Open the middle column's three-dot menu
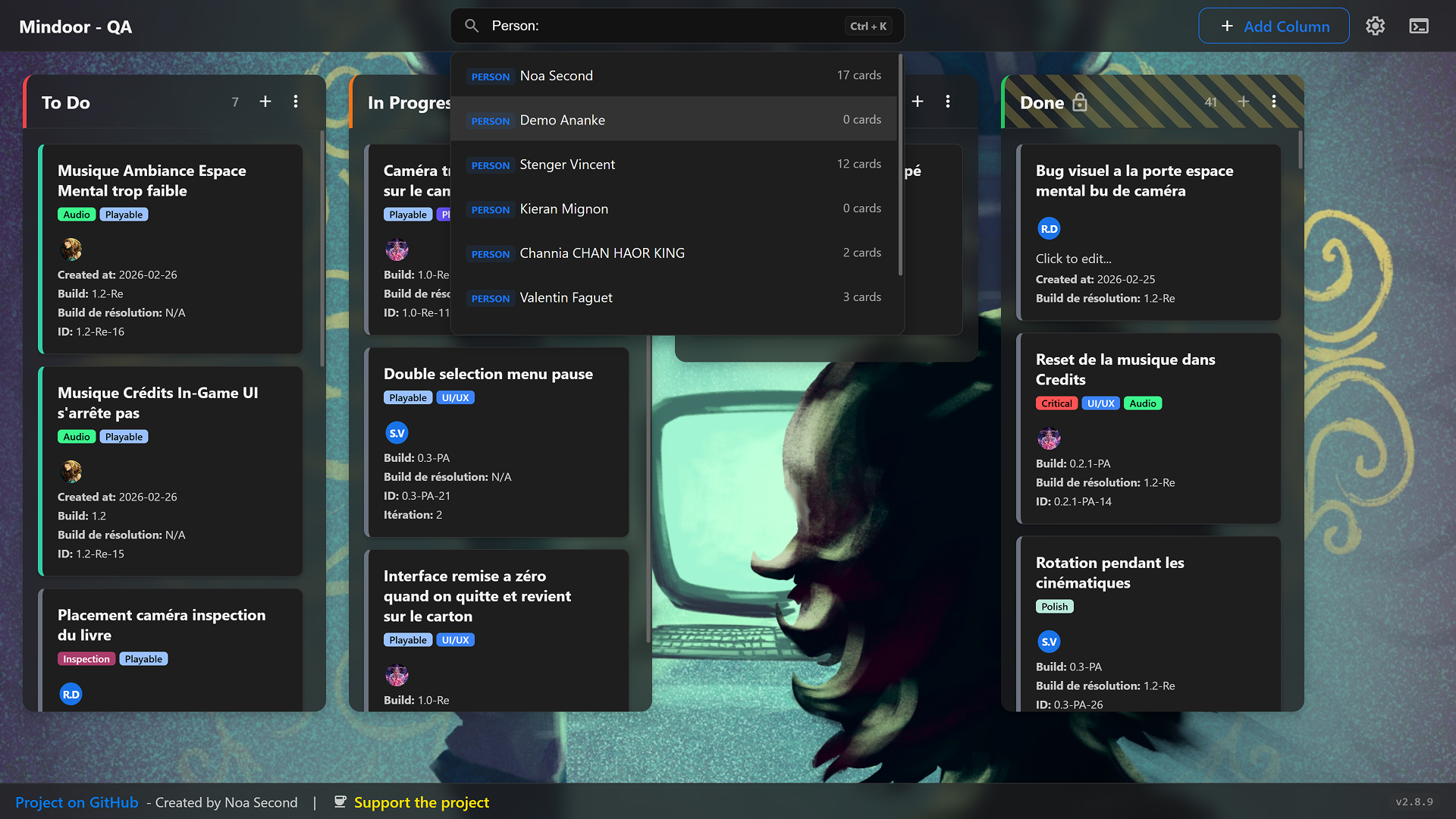The height and width of the screenshot is (819, 1456). [x=948, y=102]
